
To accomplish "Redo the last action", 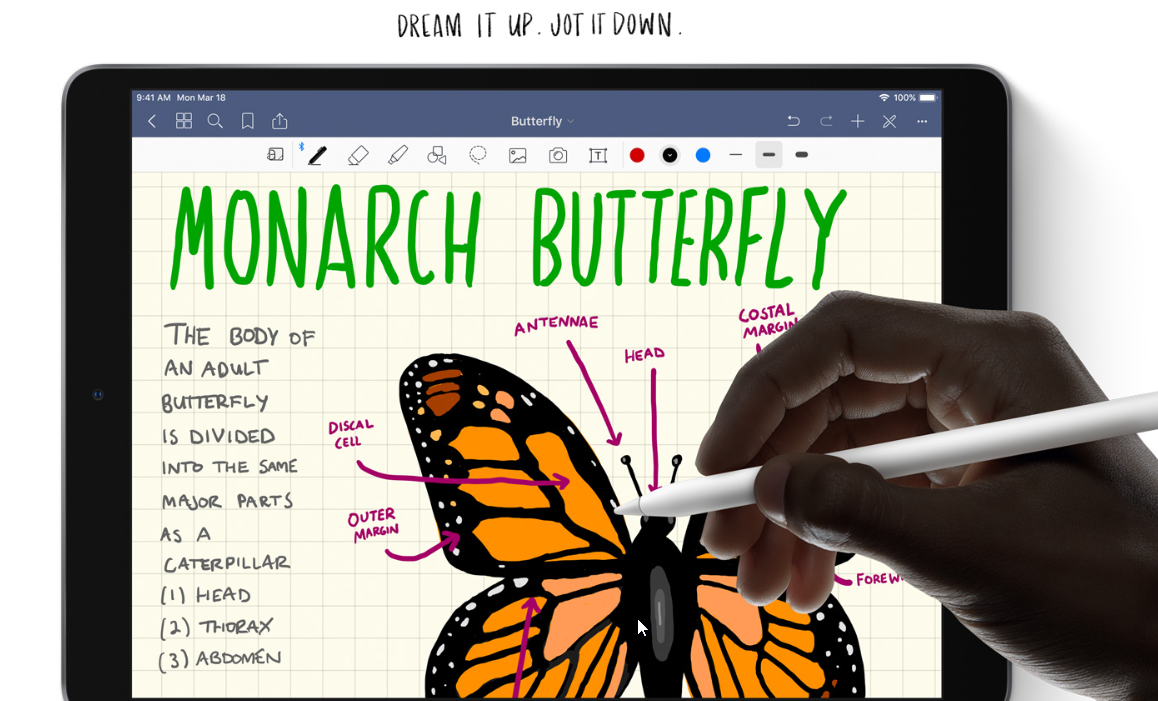I will point(826,121).
